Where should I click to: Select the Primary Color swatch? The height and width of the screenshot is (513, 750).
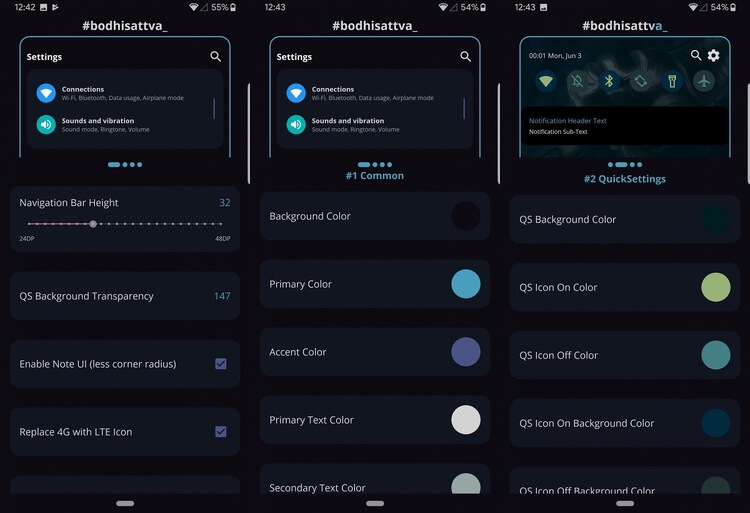(x=466, y=284)
